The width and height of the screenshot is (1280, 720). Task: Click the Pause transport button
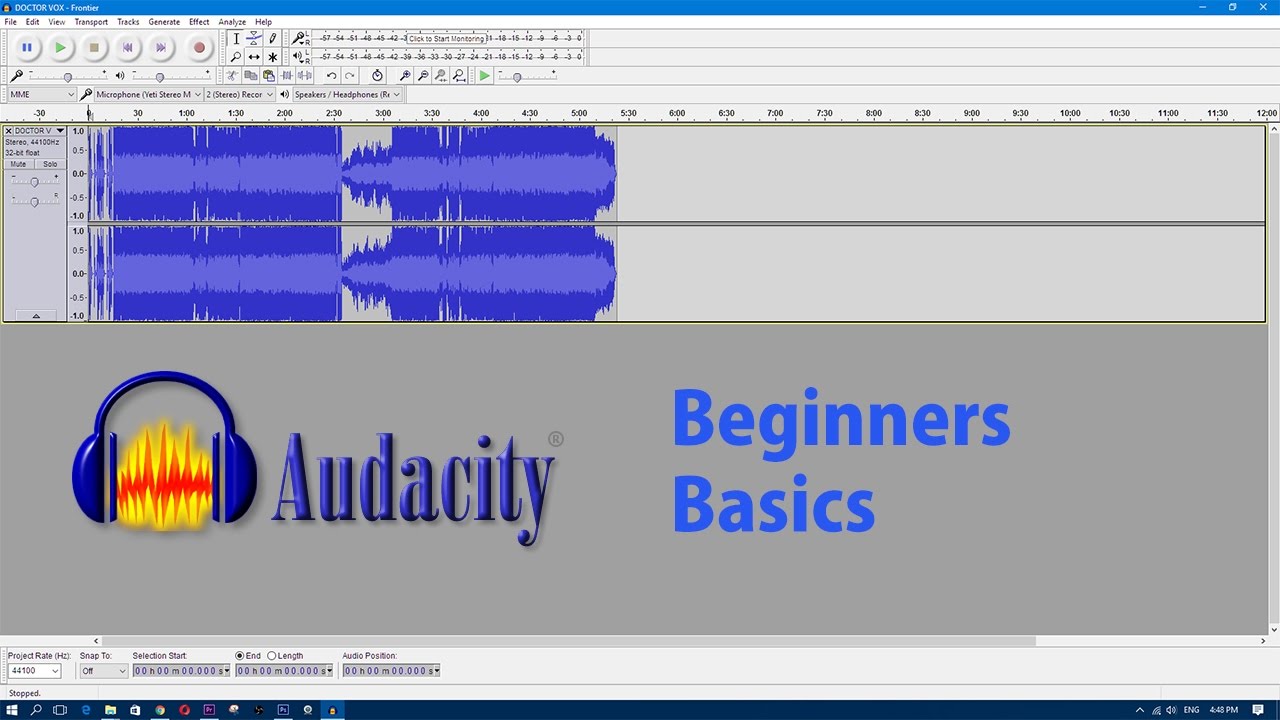(x=27, y=47)
